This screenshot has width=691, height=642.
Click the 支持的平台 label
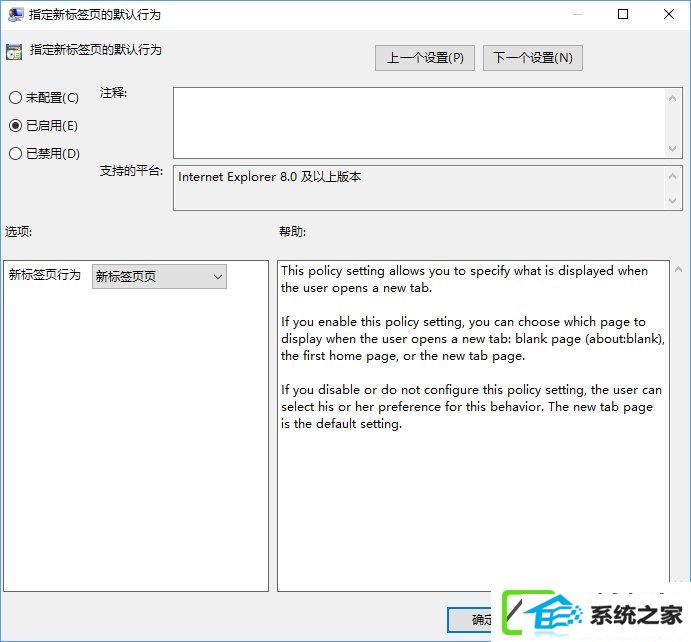tap(131, 171)
